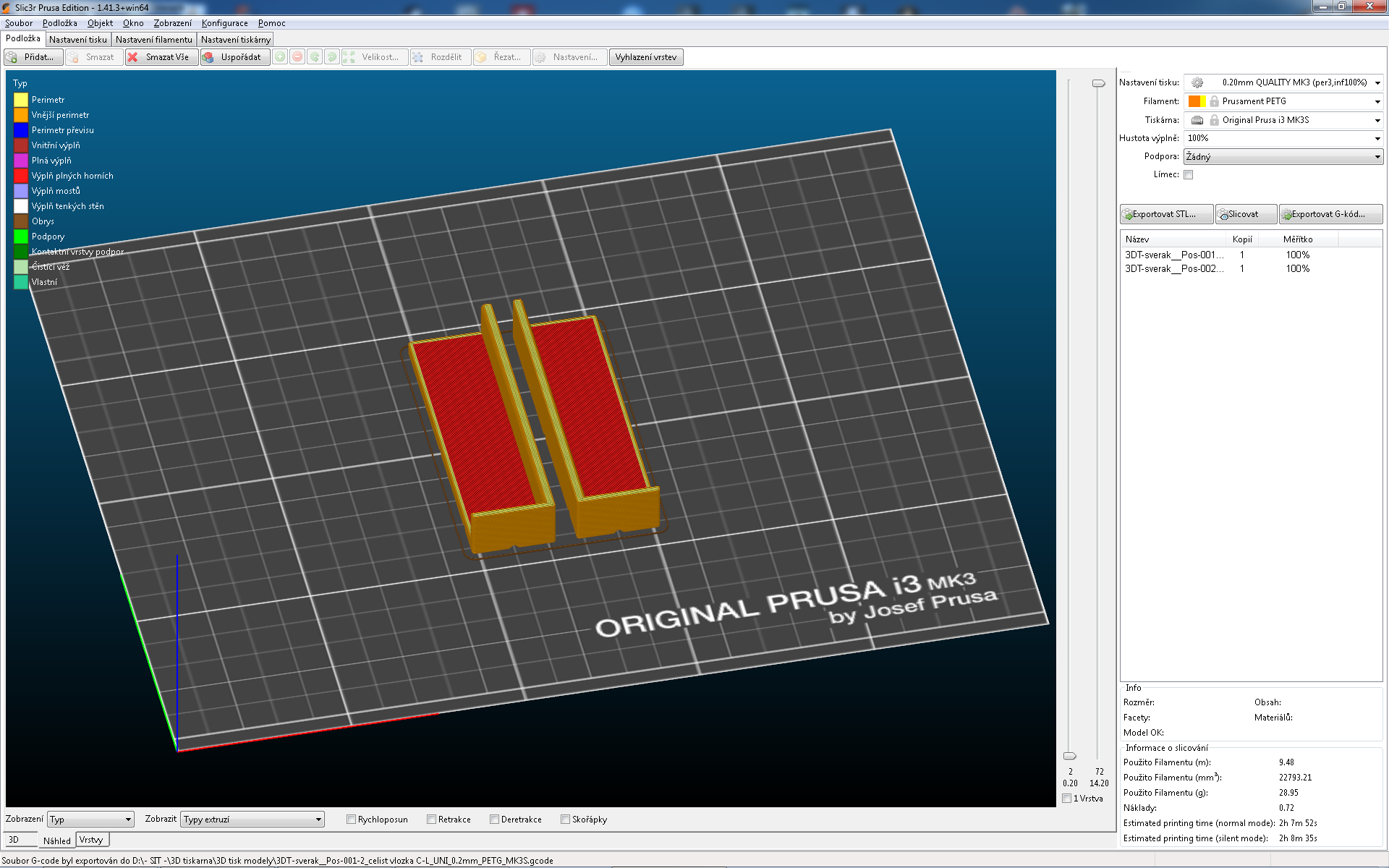Click the Vyhlazení vrstev button

(x=646, y=57)
